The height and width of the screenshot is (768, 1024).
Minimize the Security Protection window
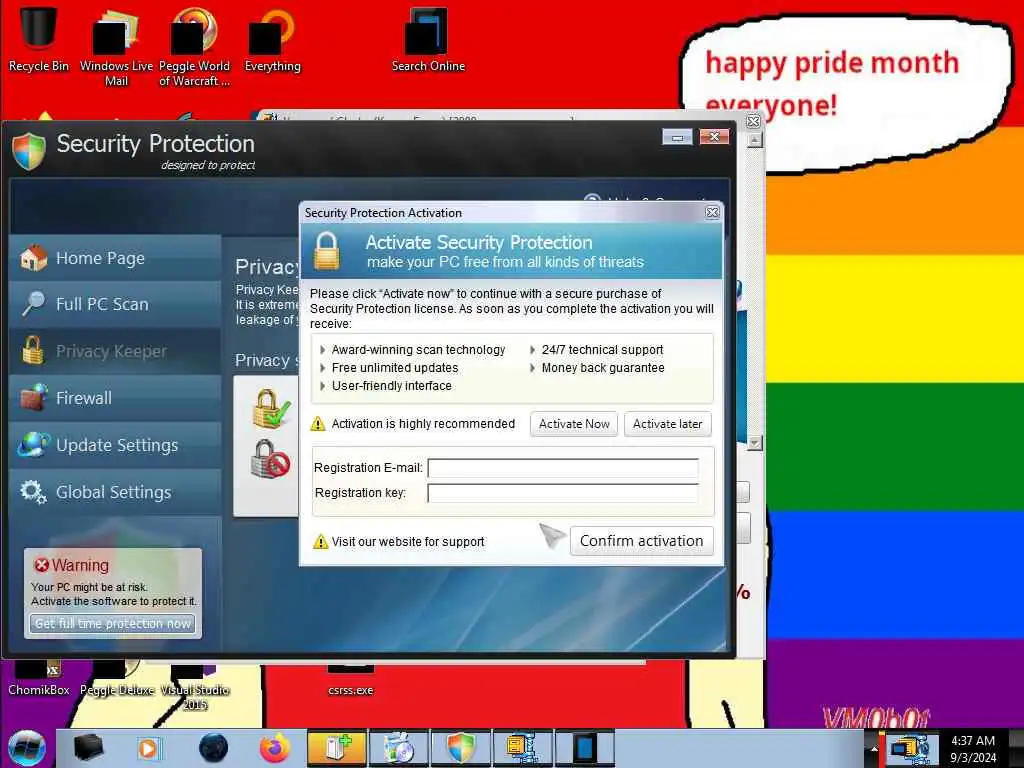pos(677,137)
